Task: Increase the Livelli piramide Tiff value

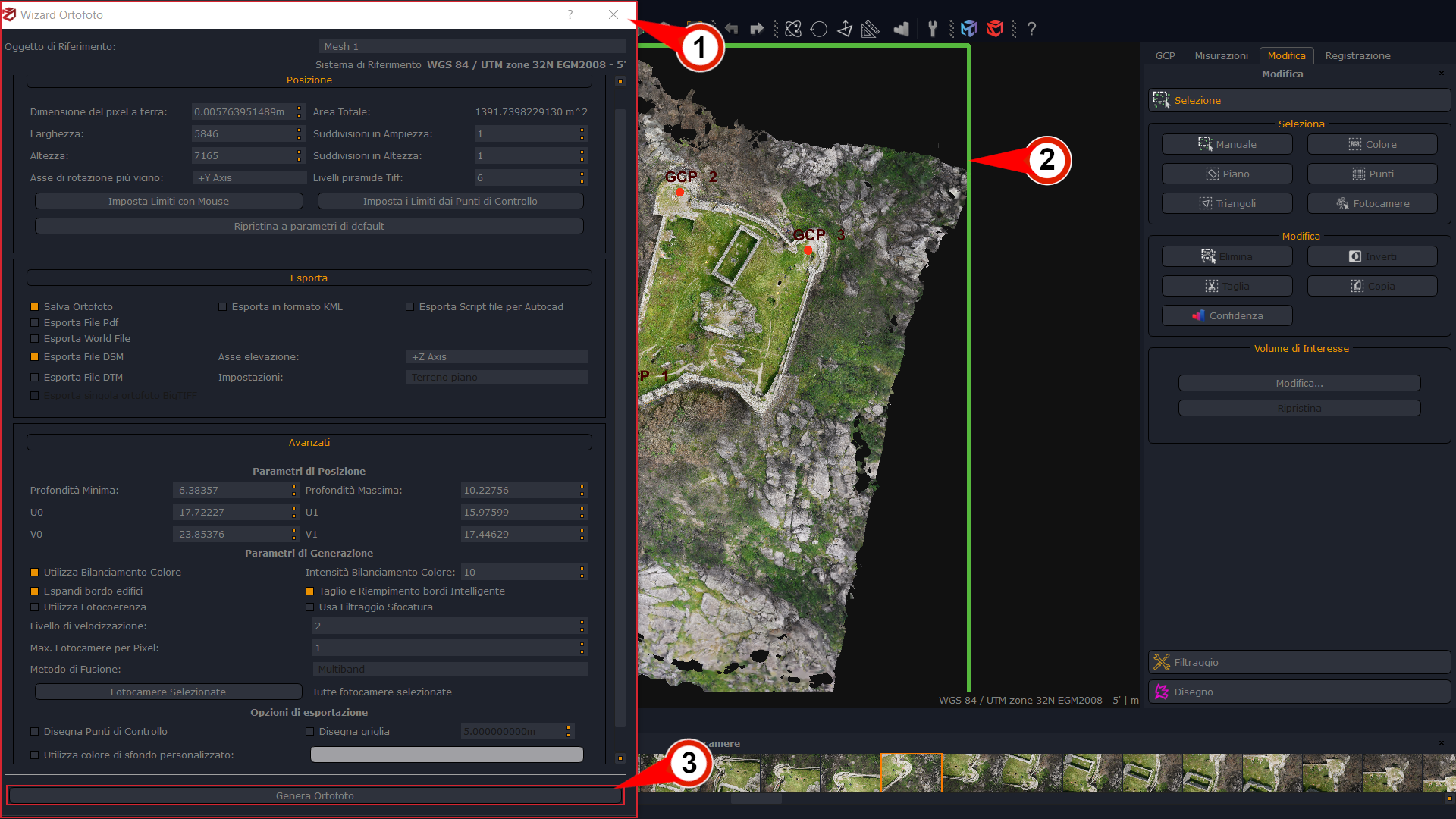Action: [x=582, y=174]
